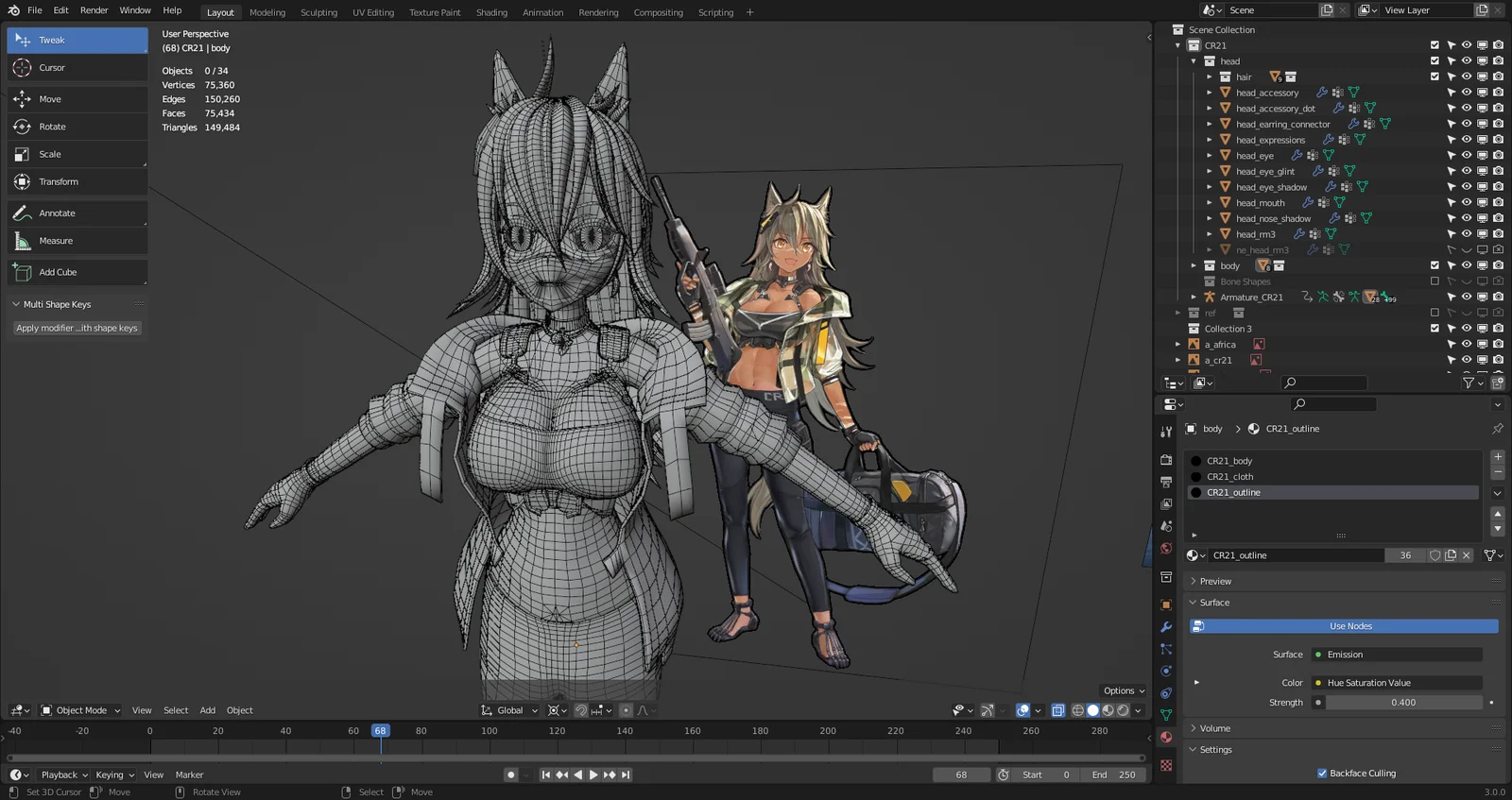Select the Cursor tool
Image resolution: width=1512 pixels, height=800 pixels.
[x=77, y=68]
